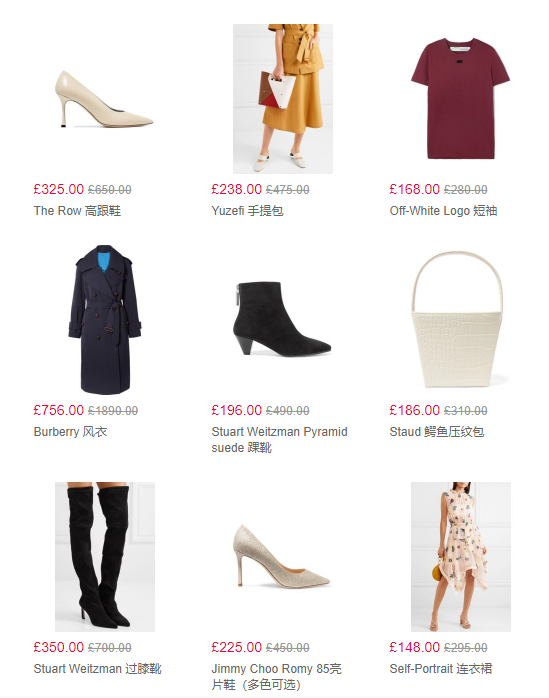Open the navy Burberry trench coat image

click(105, 320)
